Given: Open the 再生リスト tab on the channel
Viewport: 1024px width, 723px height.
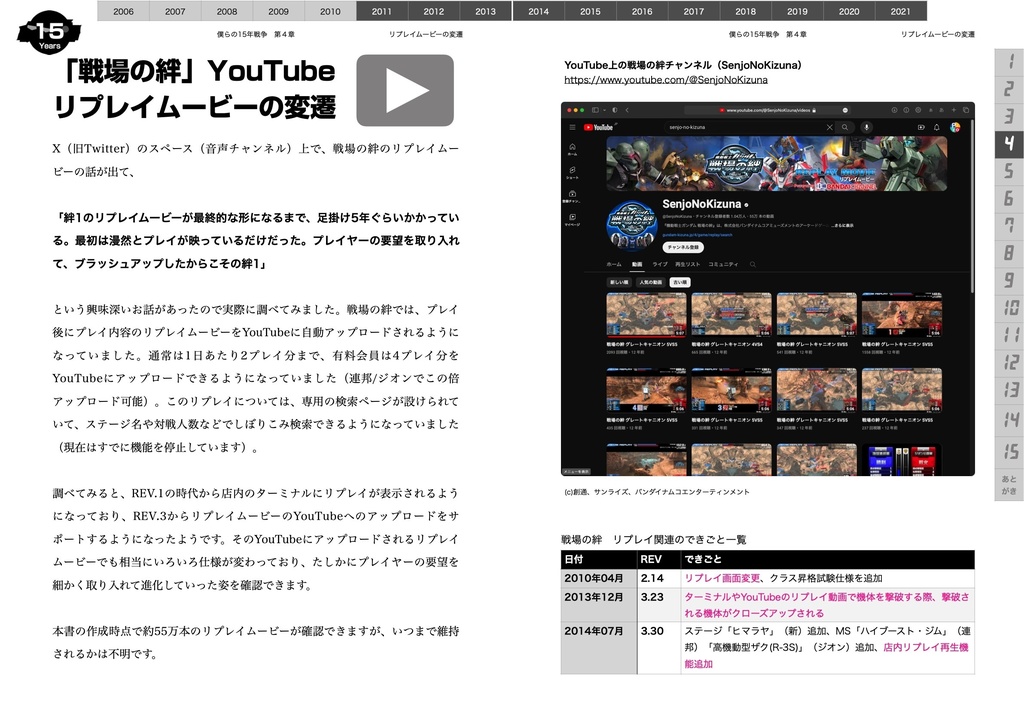Looking at the screenshot, I should point(687,263).
